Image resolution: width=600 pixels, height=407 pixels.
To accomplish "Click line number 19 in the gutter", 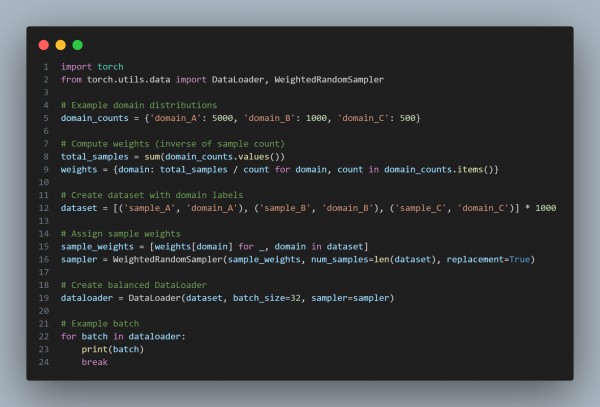I will (x=44, y=298).
